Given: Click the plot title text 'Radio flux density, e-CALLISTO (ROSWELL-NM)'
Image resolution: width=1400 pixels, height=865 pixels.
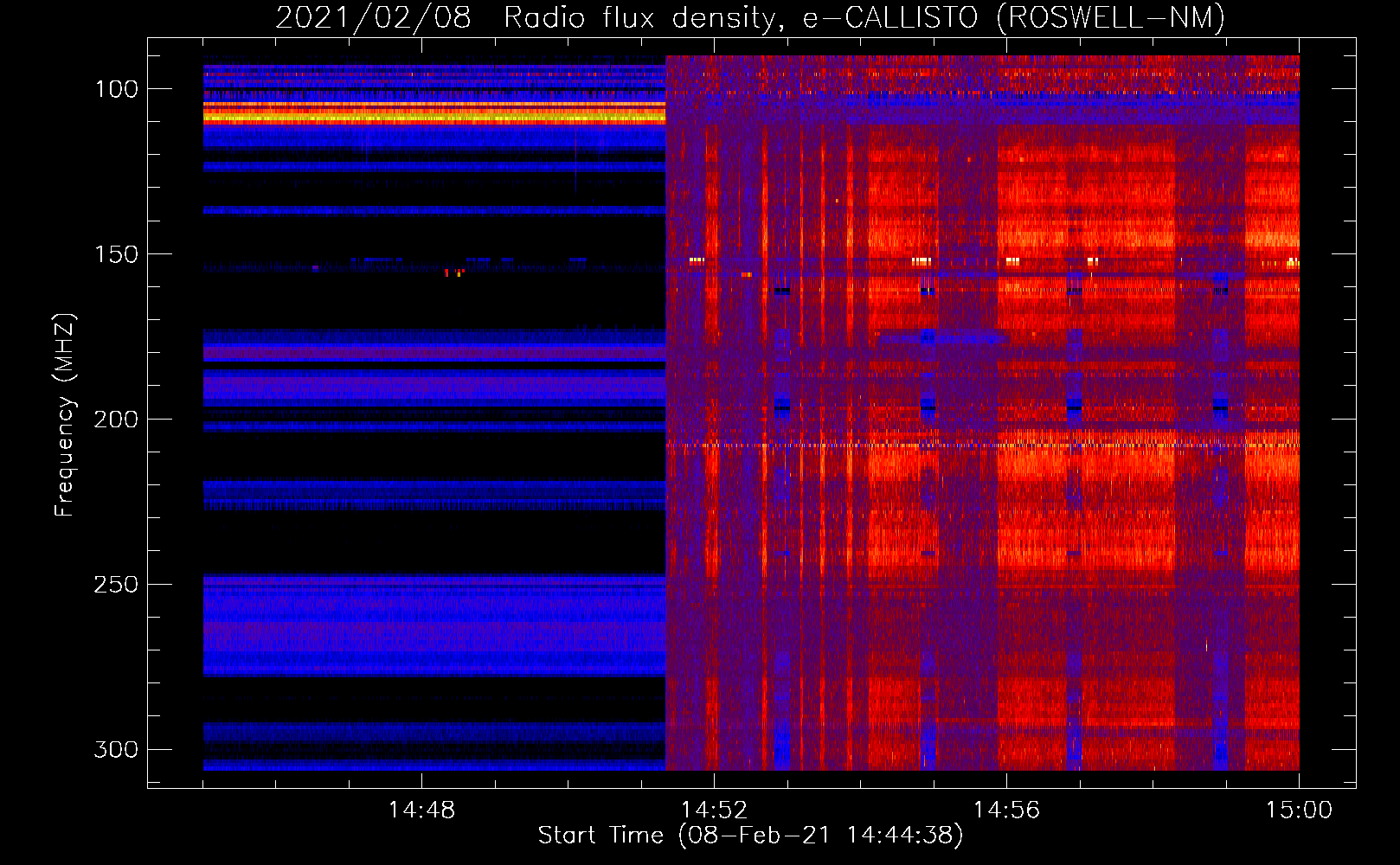Looking at the screenshot, I should 864,17.
